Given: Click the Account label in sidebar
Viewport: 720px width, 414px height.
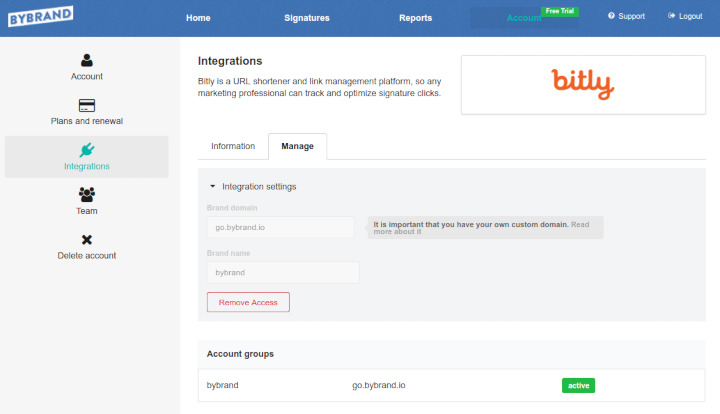Looking at the screenshot, I should pos(87,76).
